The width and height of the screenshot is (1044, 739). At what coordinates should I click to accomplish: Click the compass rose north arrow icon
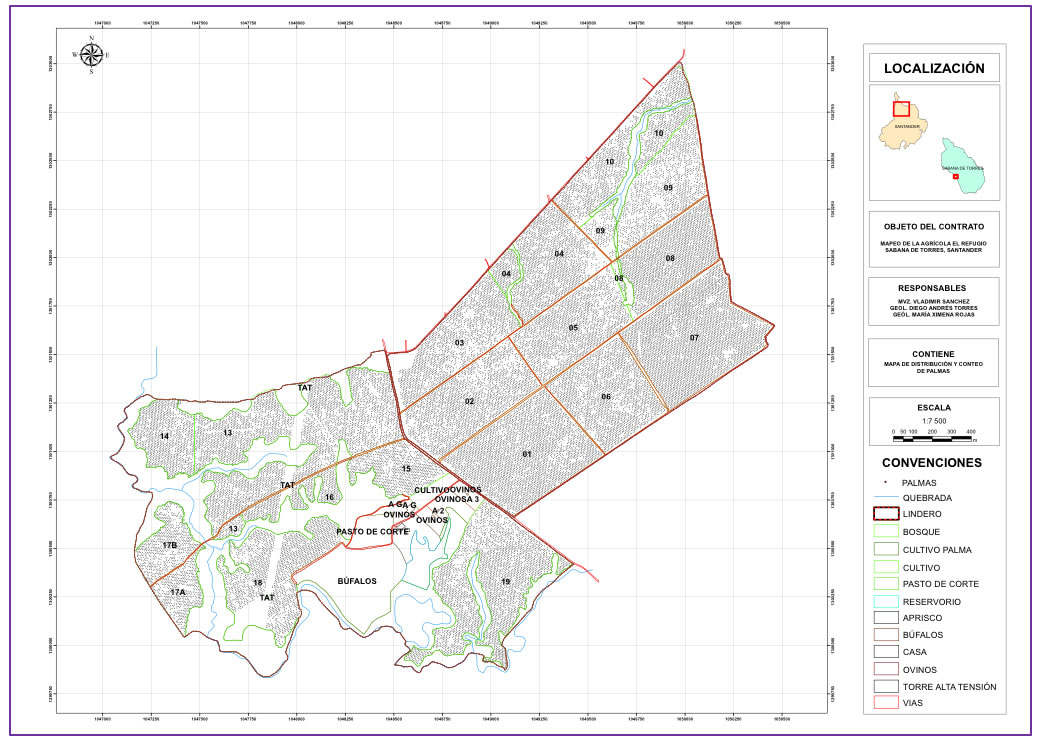coord(91,55)
